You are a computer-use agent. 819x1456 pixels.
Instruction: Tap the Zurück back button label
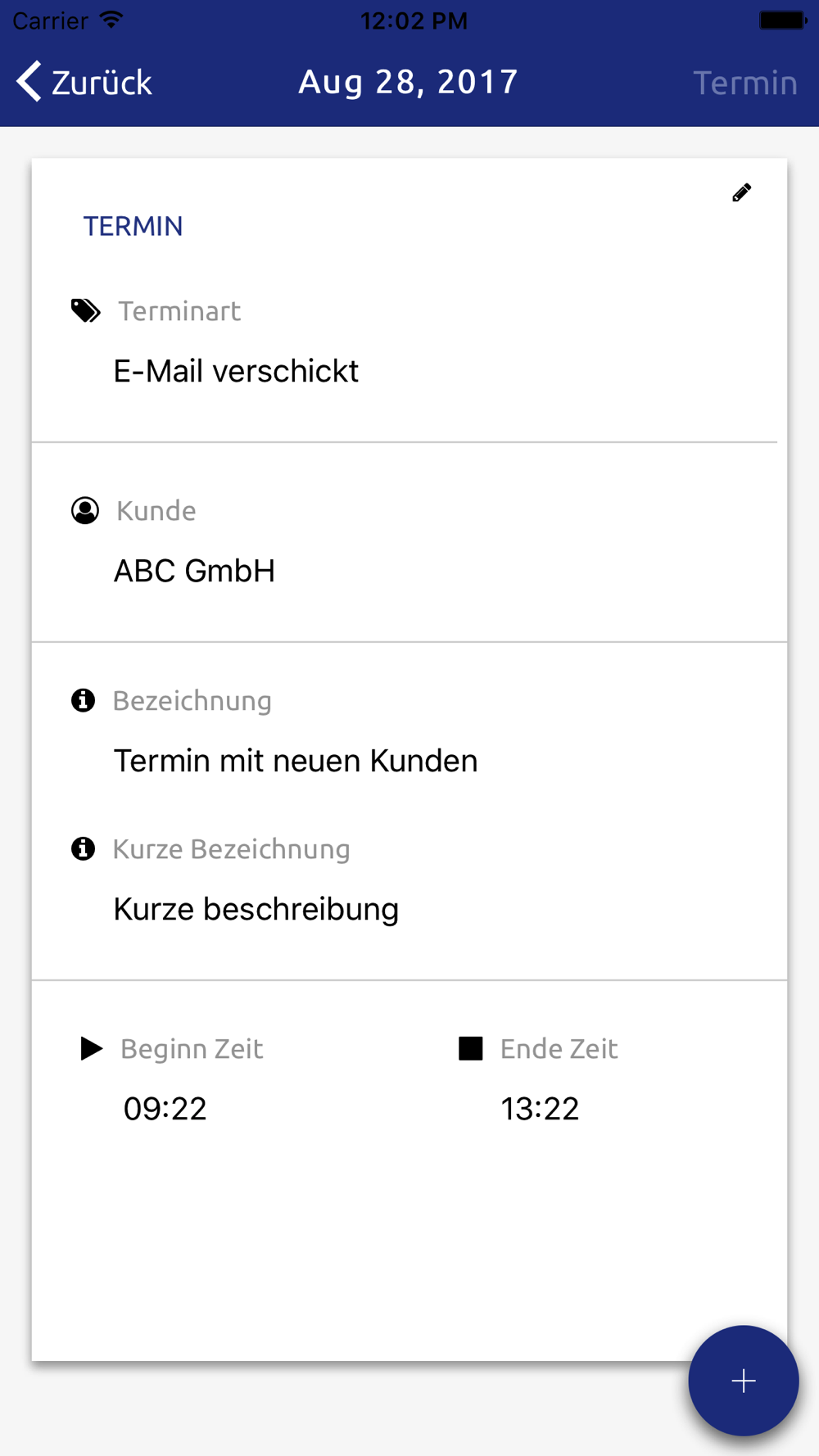(102, 83)
